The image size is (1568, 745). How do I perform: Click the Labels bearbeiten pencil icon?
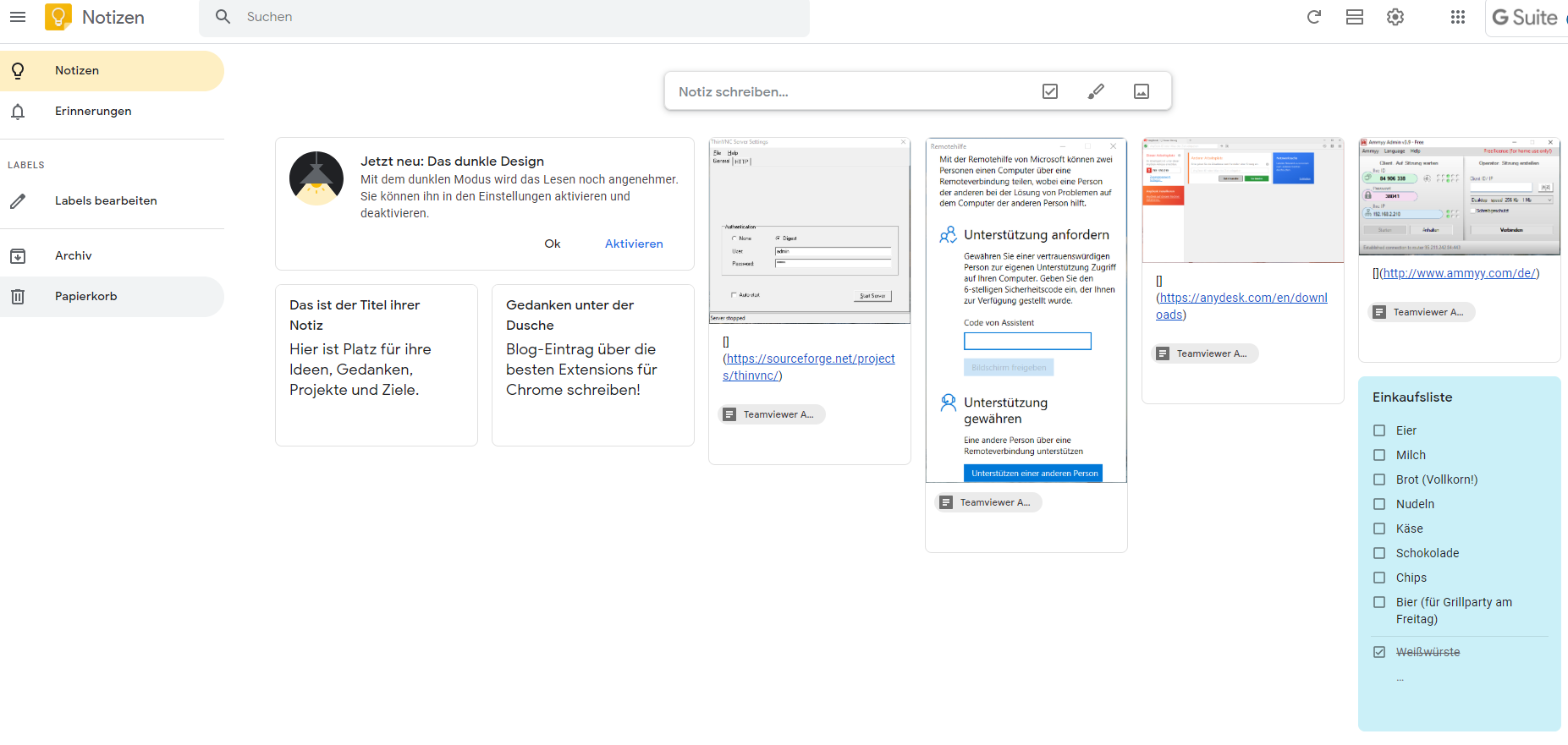pyautogui.click(x=18, y=201)
